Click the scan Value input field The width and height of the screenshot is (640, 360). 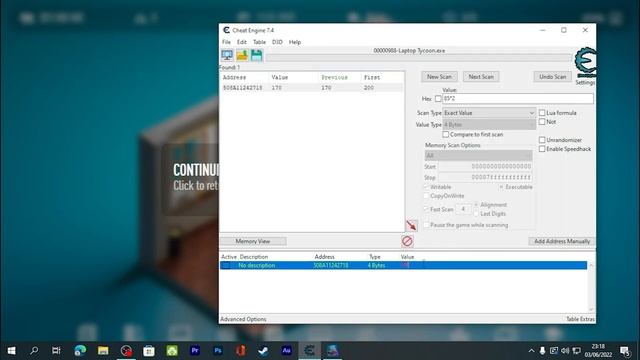[518, 99]
